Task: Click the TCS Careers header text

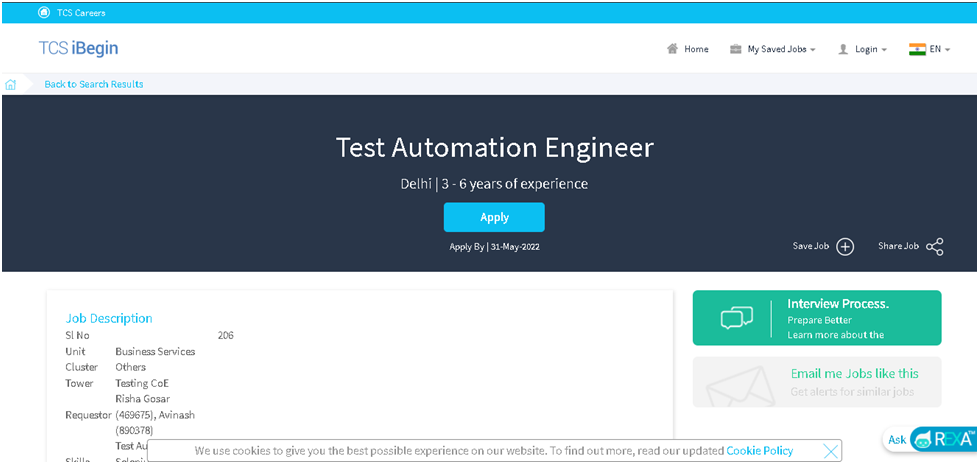Action: (x=81, y=13)
